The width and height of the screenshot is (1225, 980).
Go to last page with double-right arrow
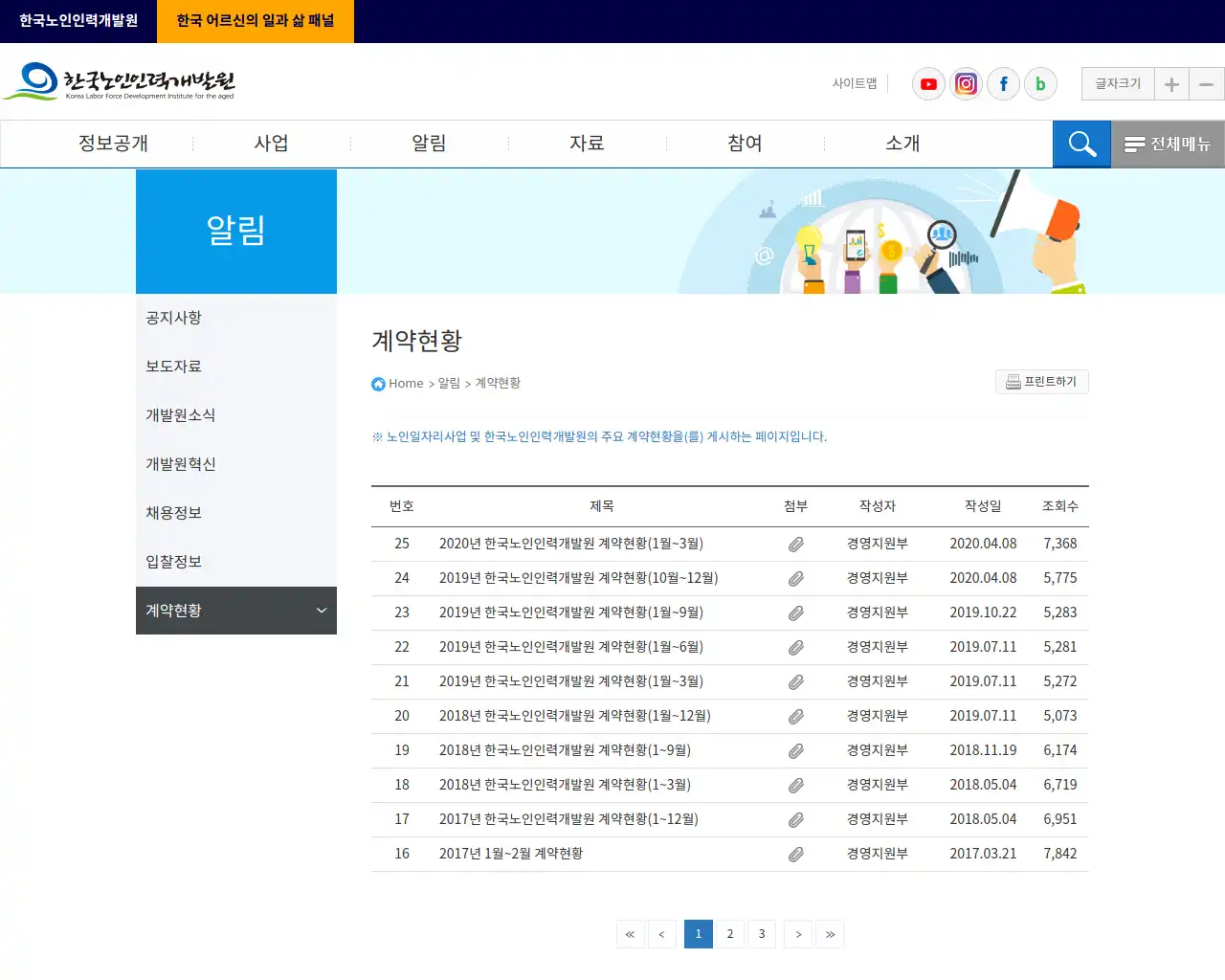point(830,934)
